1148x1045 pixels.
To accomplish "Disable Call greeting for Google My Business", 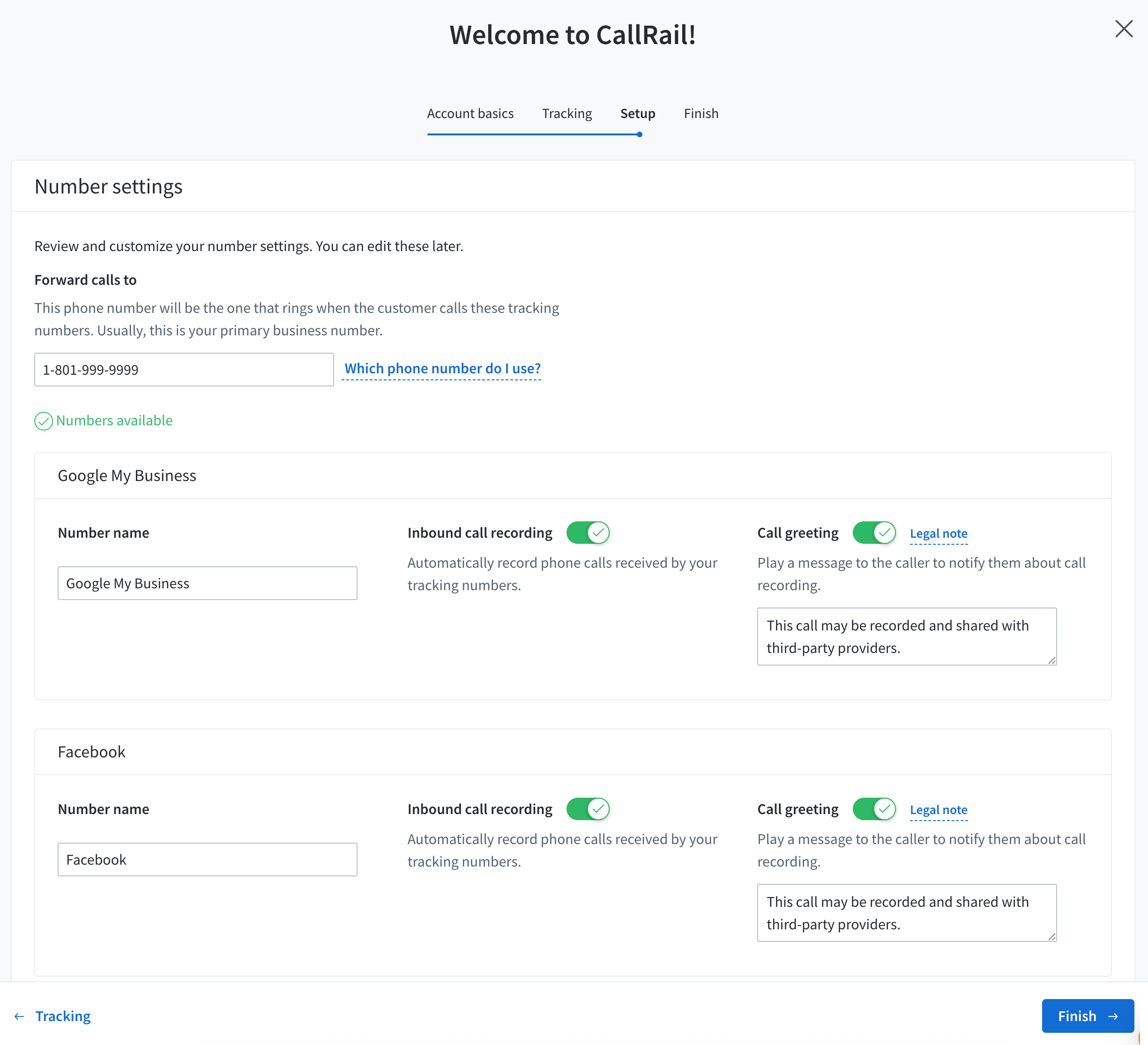I will click(x=875, y=533).
